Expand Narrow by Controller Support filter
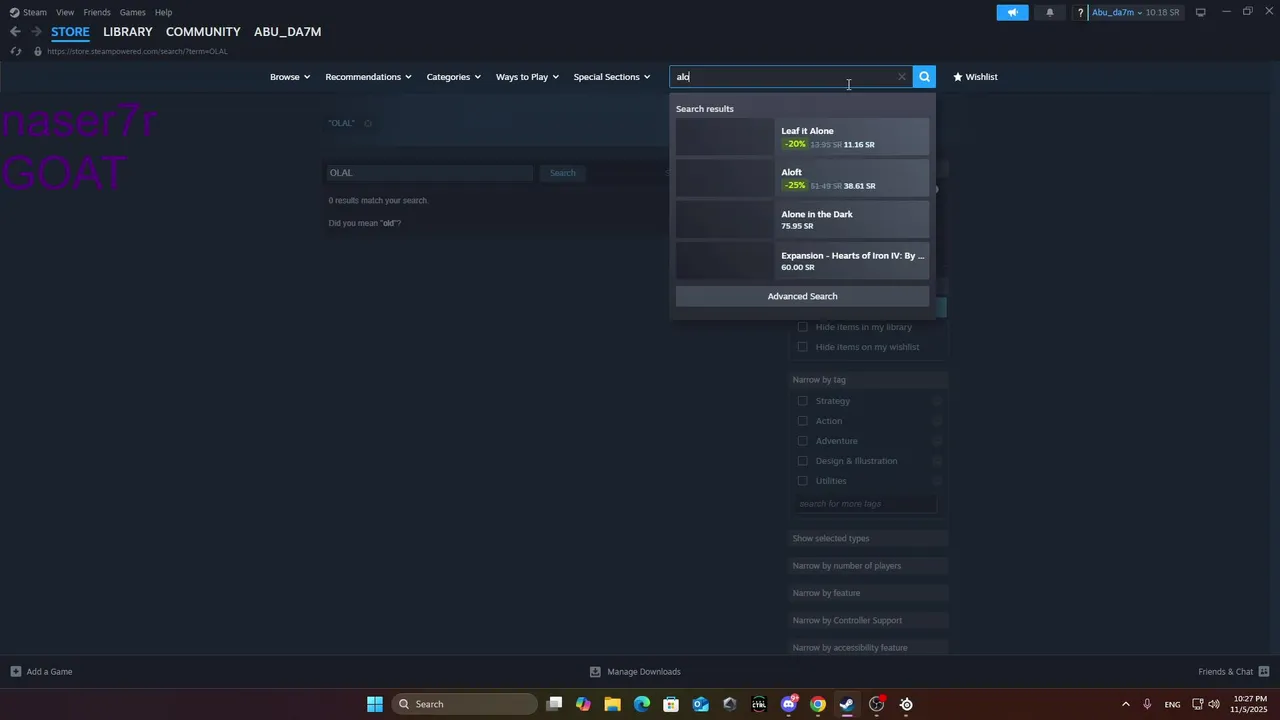The height and width of the screenshot is (720, 1280). click(x=868, y=620)
